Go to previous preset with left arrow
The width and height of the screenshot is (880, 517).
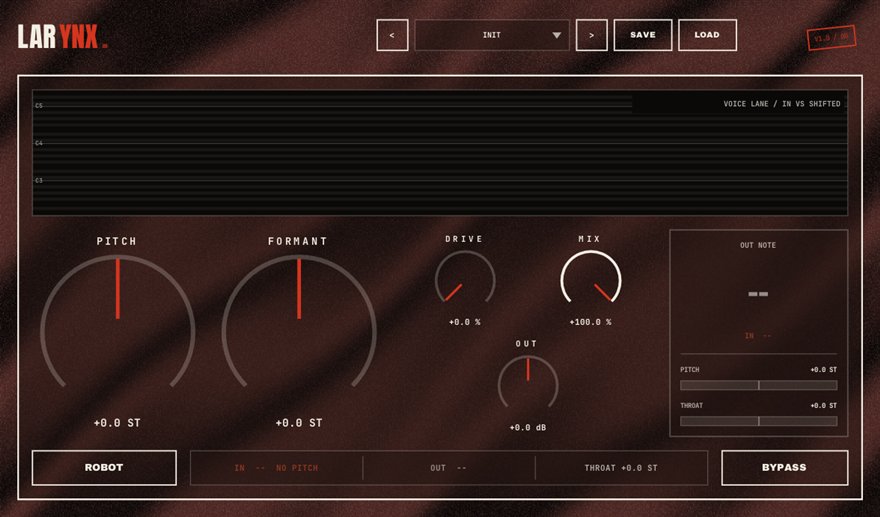click(x=392, y=35)
